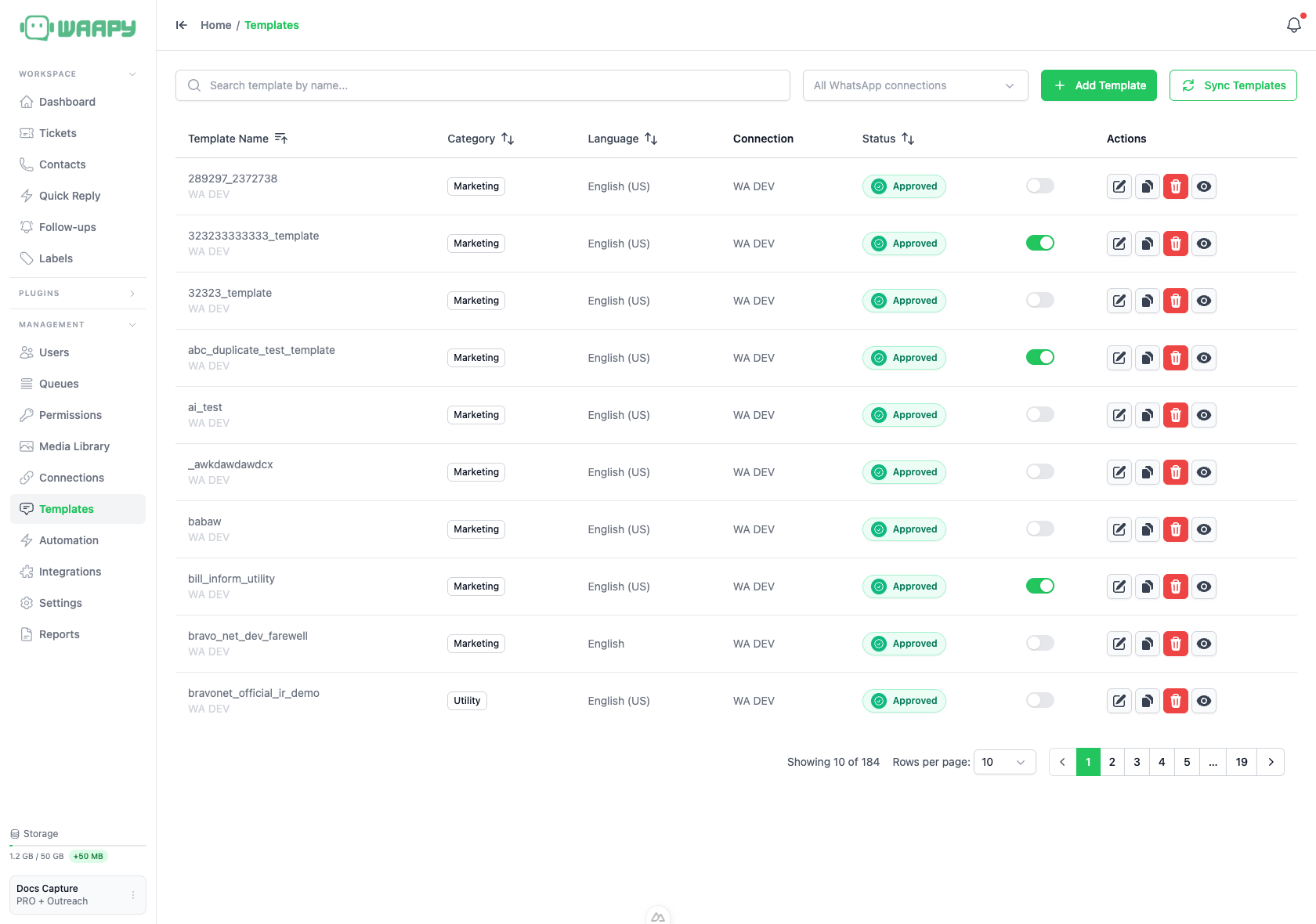Open Docs Capture workspace options menu
The image size is (1316, 924).
[x=133, y=895]
